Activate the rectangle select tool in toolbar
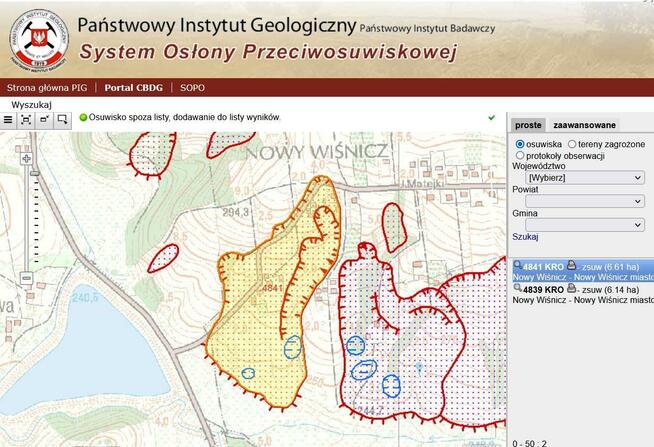Screen dimensions: 654x447 coord(62,119)
